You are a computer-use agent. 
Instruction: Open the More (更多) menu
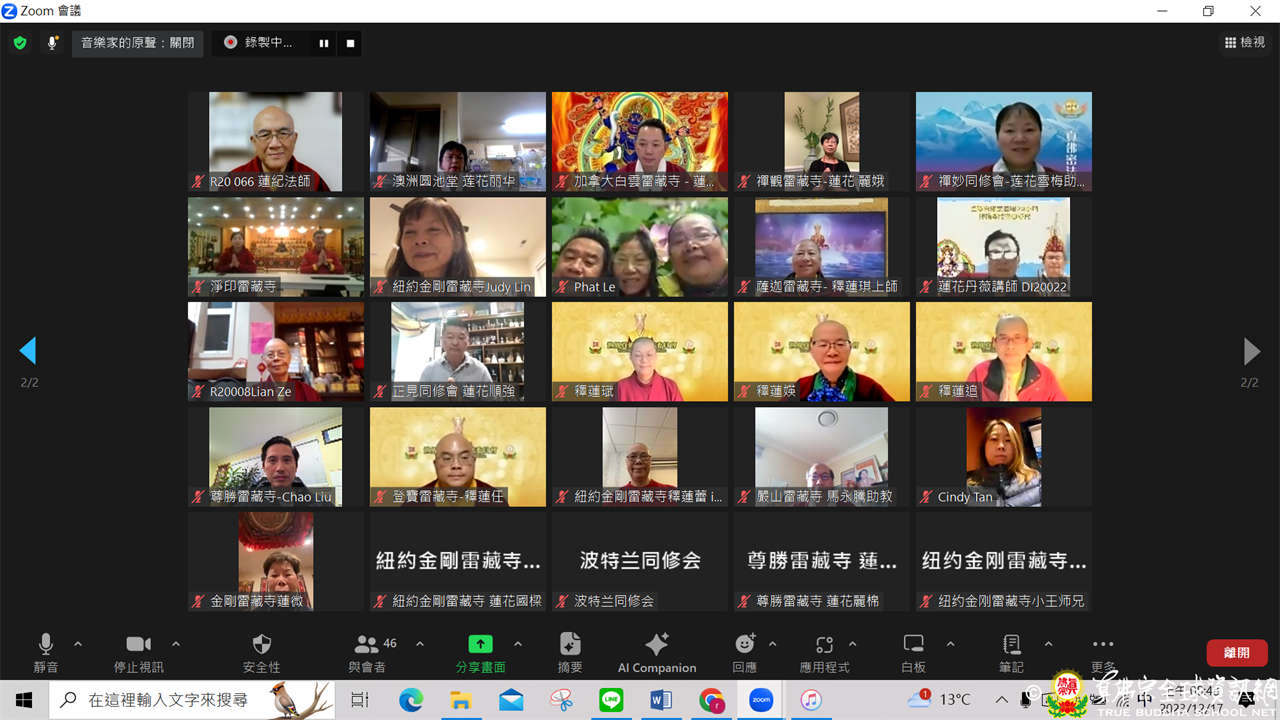tap(1103, 650)
